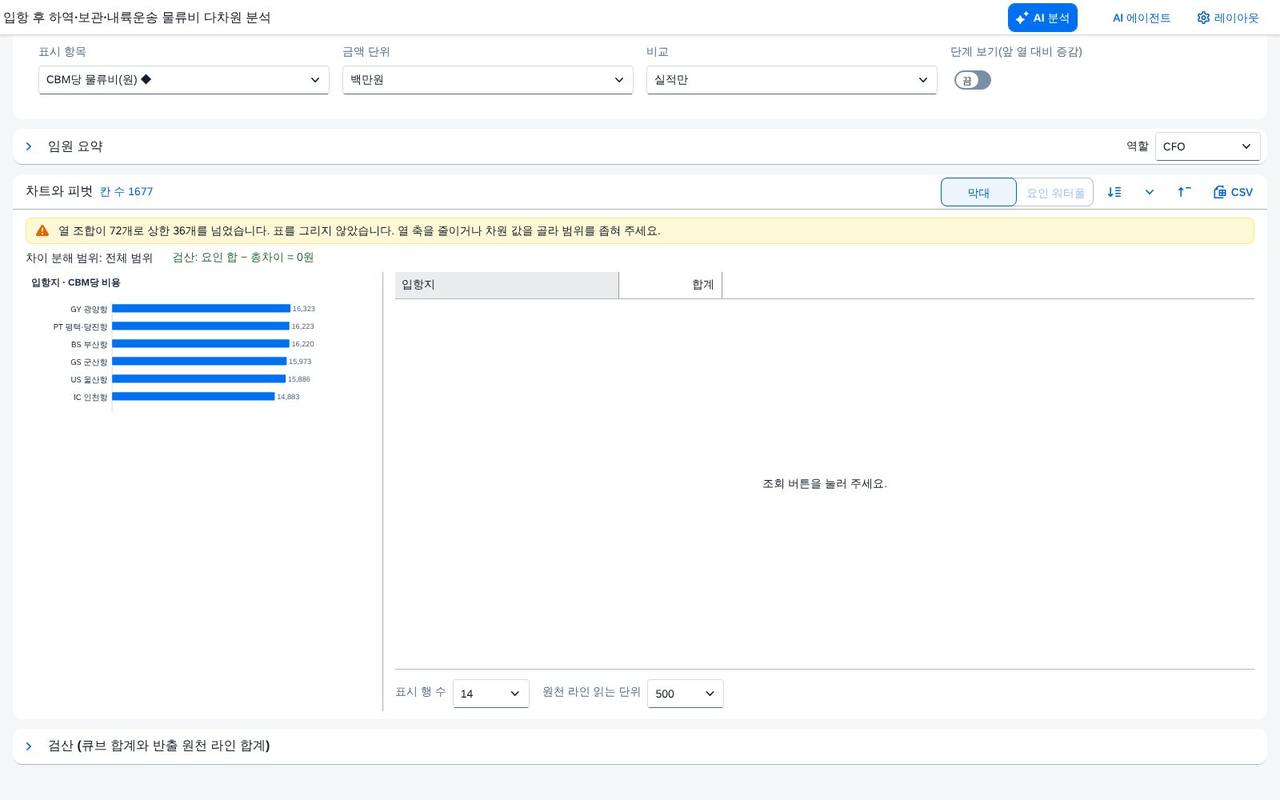
Task: Click the 16,323 bar value label
Action: click(304, 309)
